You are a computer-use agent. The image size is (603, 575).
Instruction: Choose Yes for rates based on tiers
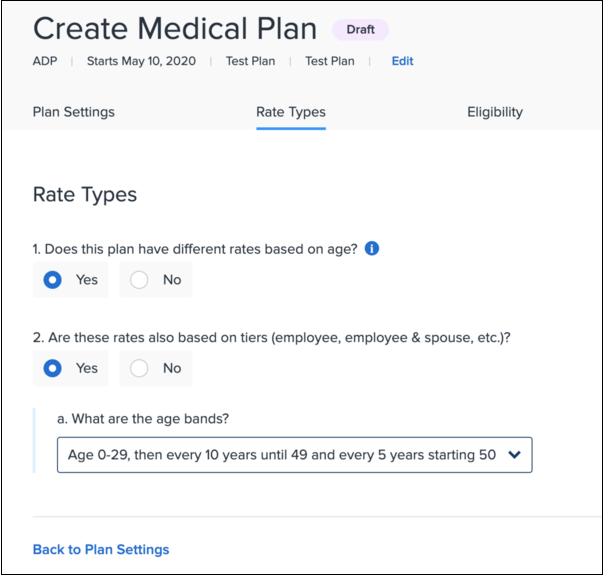click(x=53, y=368)
